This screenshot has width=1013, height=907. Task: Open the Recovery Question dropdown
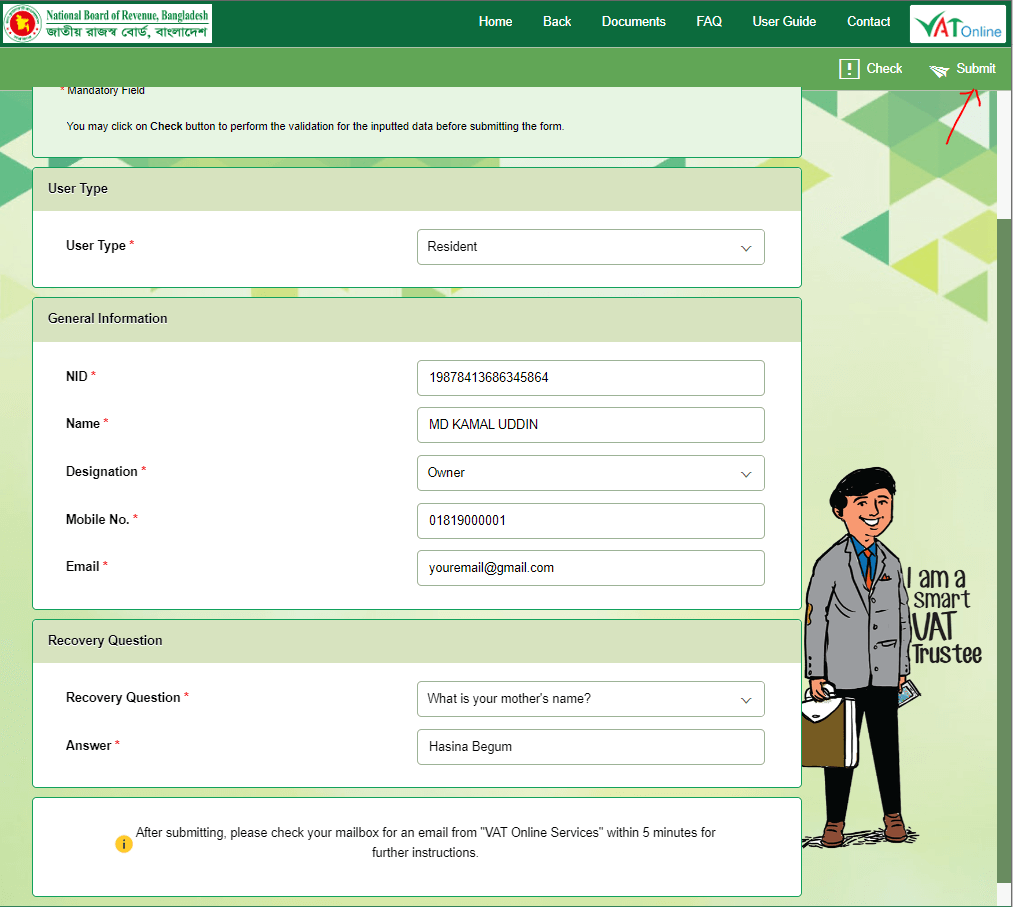[x=590, y=699]
